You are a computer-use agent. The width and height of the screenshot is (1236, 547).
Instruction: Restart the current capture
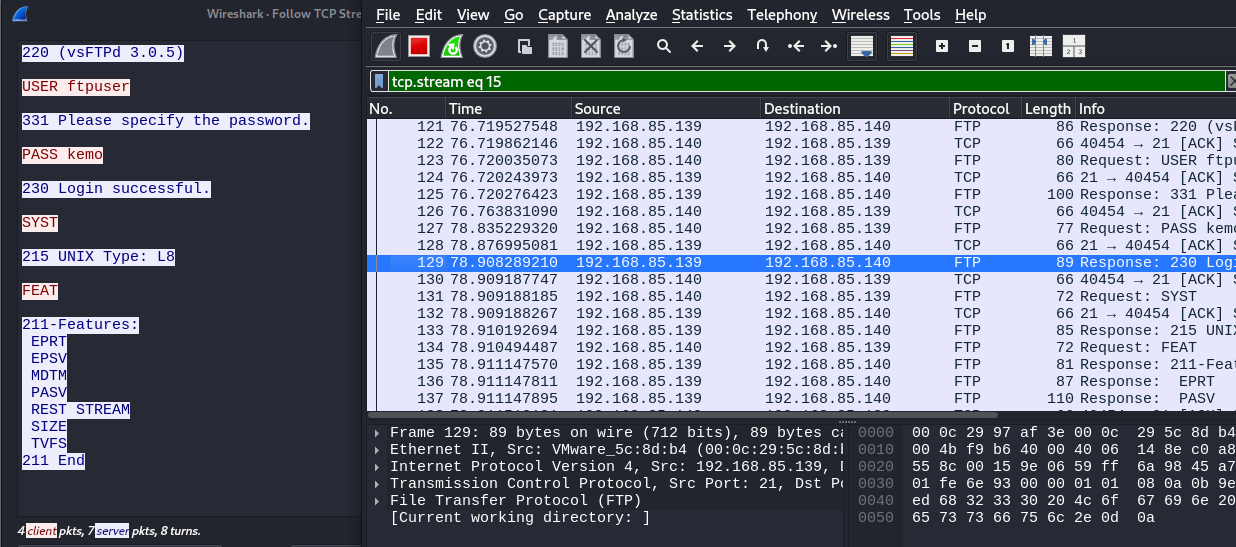452,46
